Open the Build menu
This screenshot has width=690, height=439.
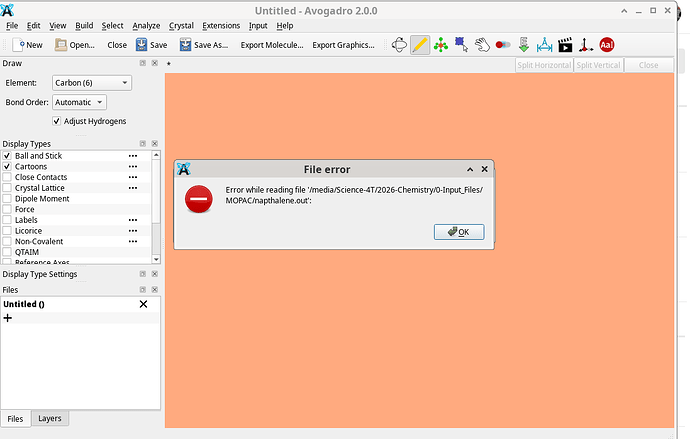tap(84, 26)
